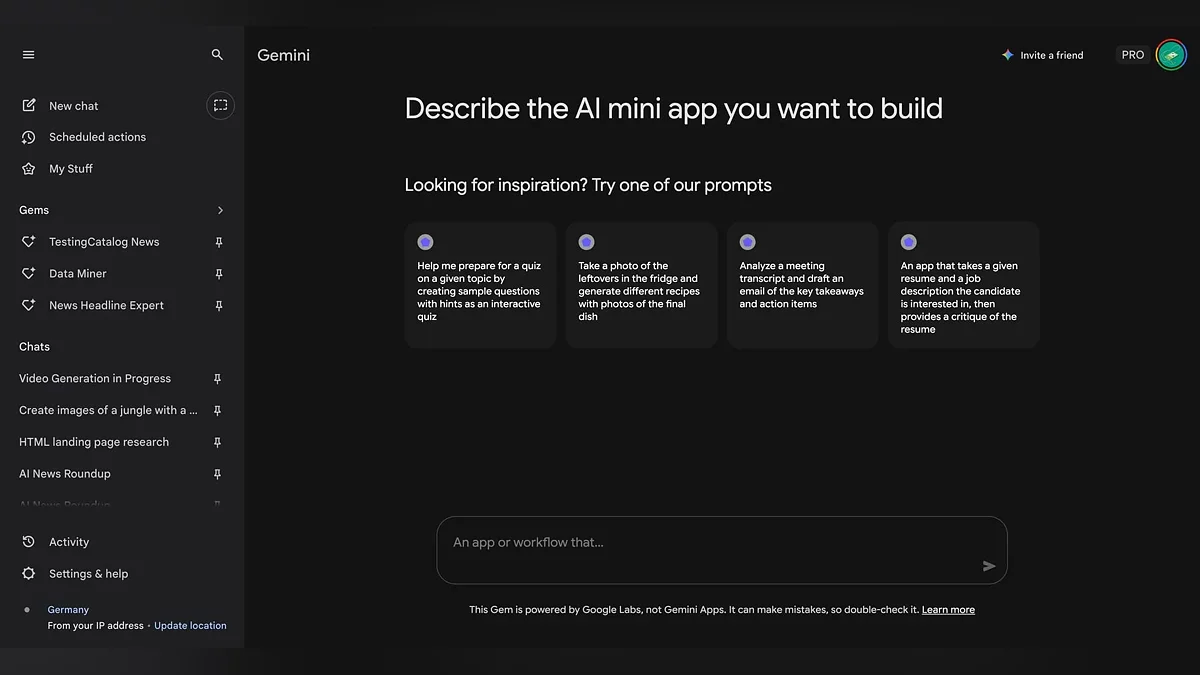Click the Chats section heading
Screen dimensions: 1200x675
tap(34, 347)
